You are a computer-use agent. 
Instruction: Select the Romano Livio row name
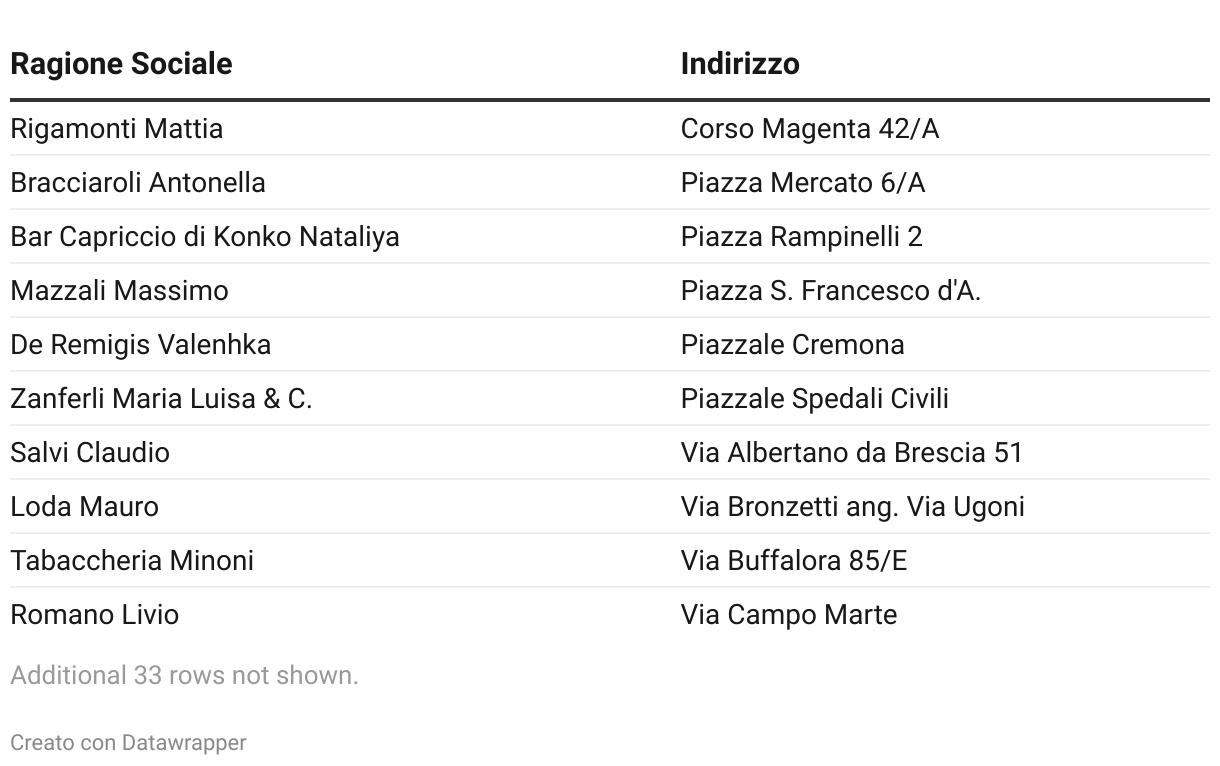pos(95,615)
